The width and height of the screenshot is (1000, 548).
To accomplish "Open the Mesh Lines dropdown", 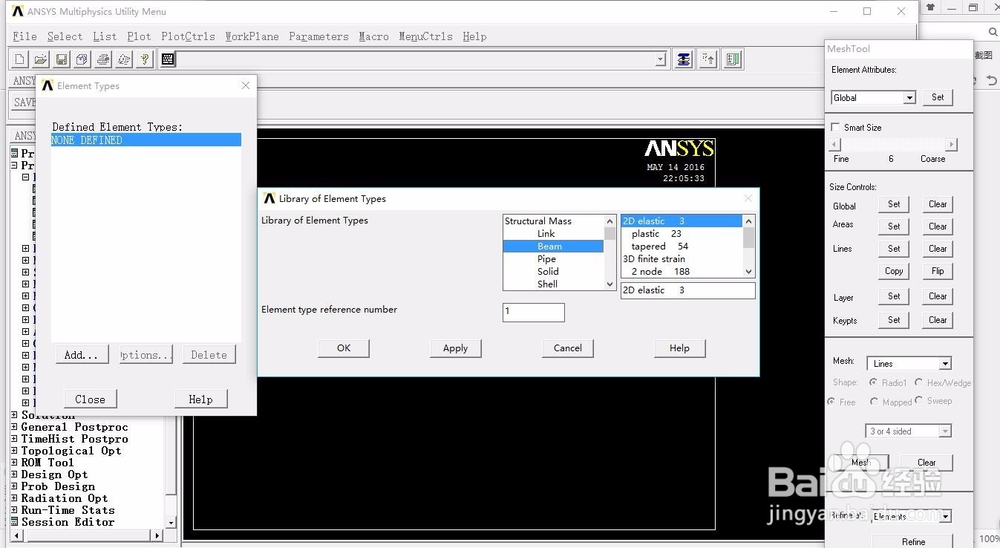I will [x=945, y=364].
